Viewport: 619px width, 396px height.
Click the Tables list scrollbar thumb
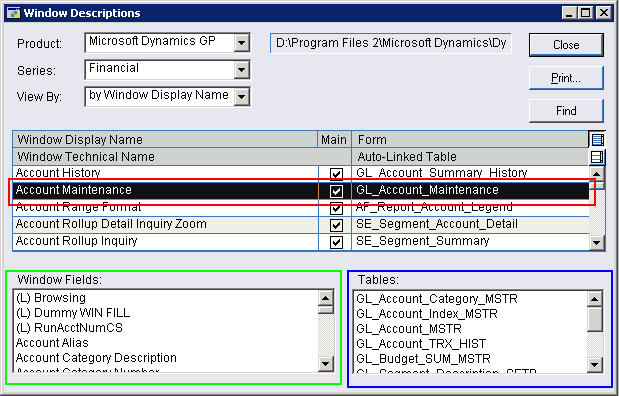595,319
